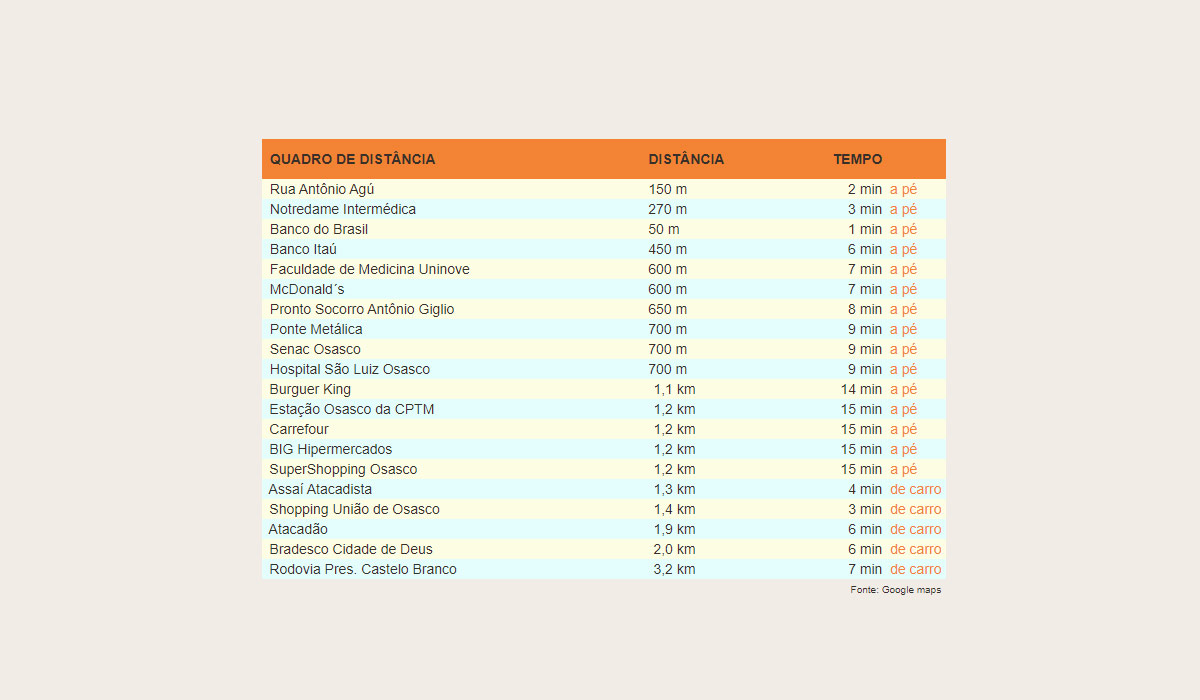Click 'a pé' in Banco do Brasil row
The image size is (1200, 700).
[x=903, y=229]
